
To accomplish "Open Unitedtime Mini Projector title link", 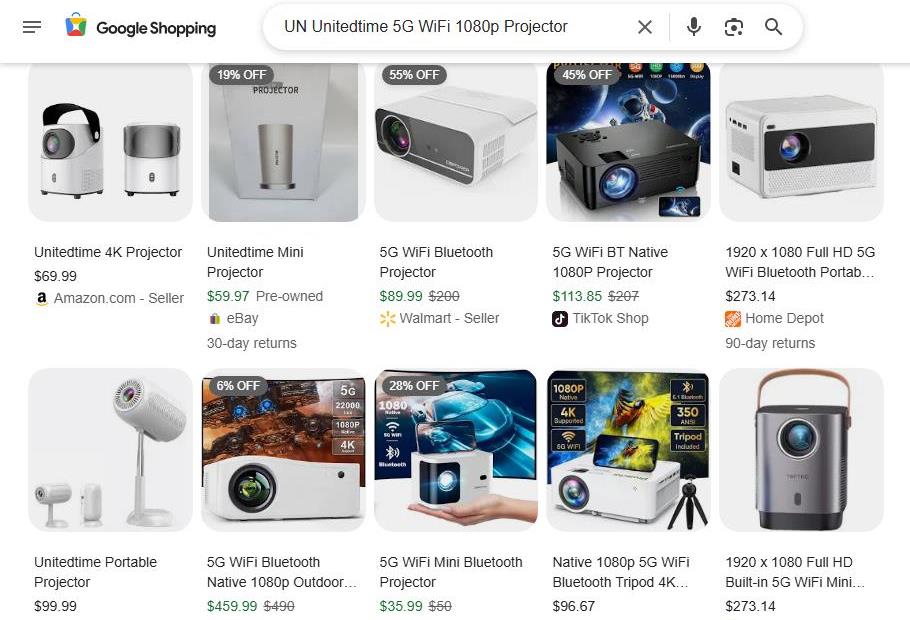I will point(255,262).
